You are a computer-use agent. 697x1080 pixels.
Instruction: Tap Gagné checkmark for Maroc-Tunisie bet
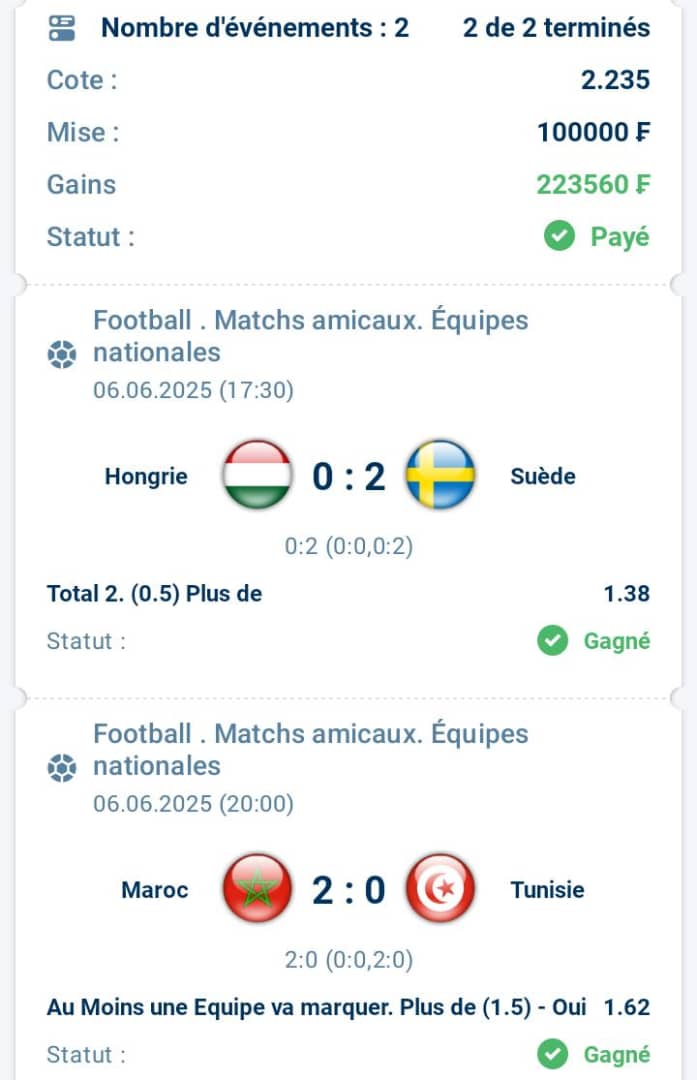tap(552, 1054)
